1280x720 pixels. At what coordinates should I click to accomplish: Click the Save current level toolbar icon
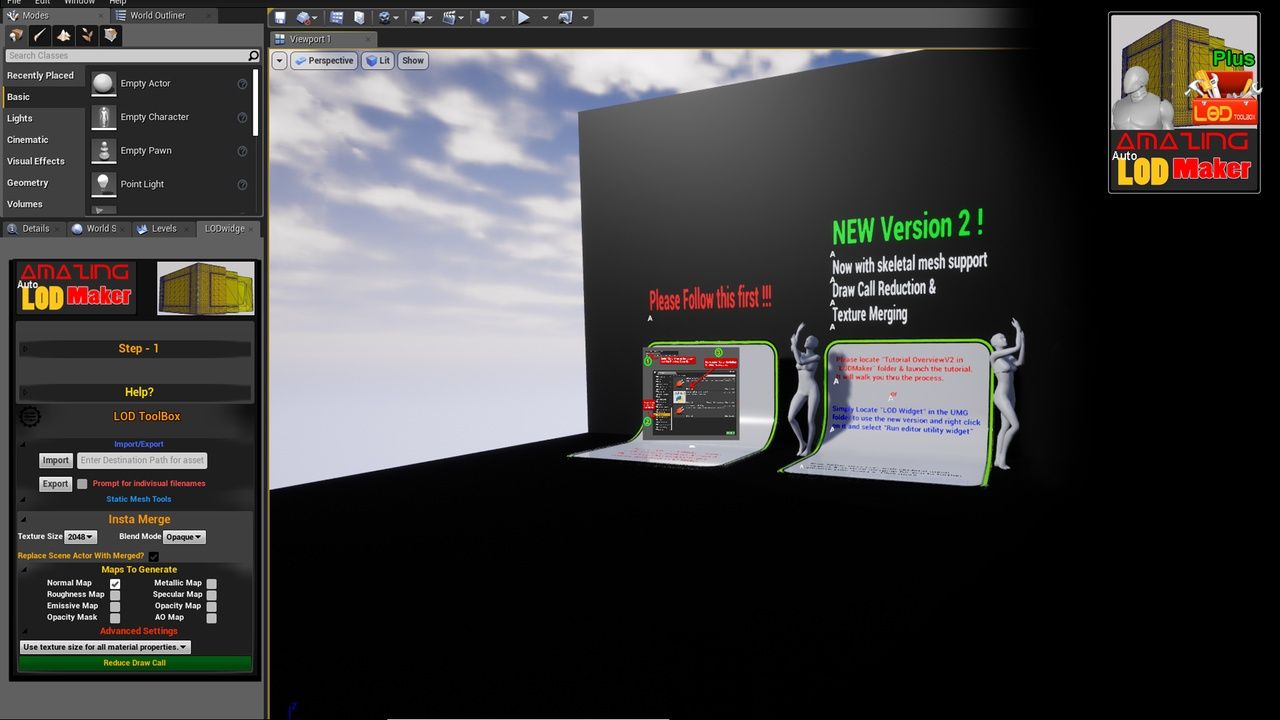click(280, 18)
